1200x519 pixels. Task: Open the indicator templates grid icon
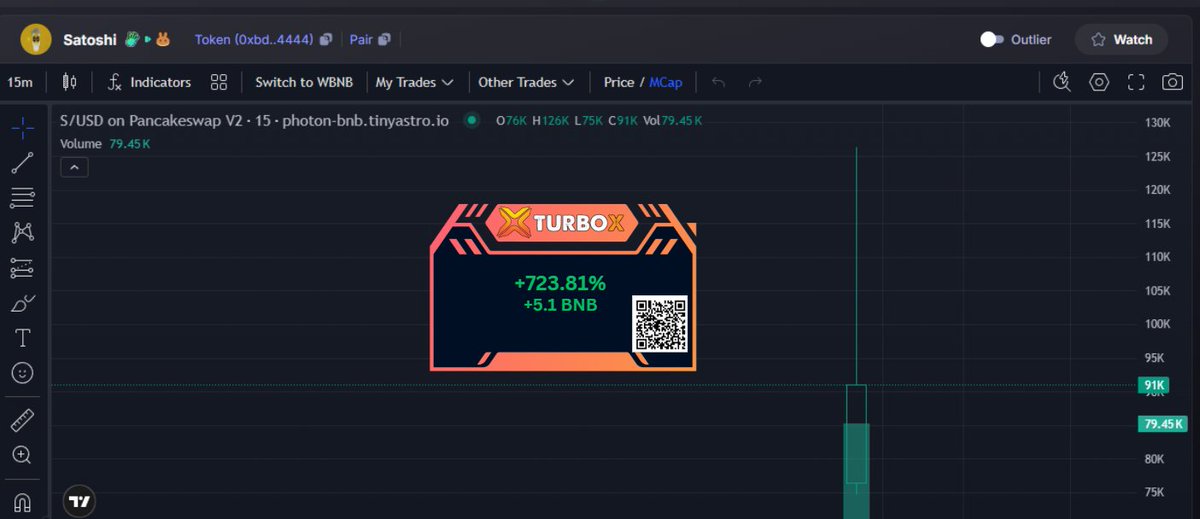219,82
